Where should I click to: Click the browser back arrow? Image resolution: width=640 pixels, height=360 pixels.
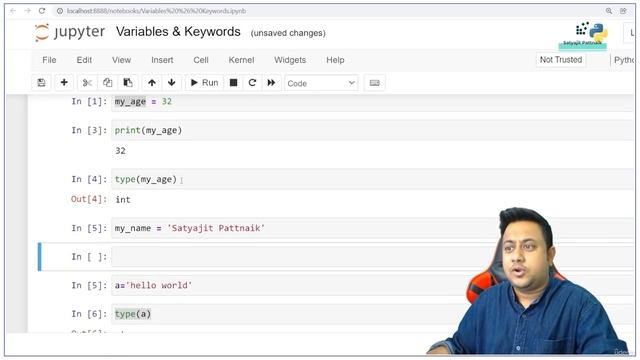(x=13, y=11)
